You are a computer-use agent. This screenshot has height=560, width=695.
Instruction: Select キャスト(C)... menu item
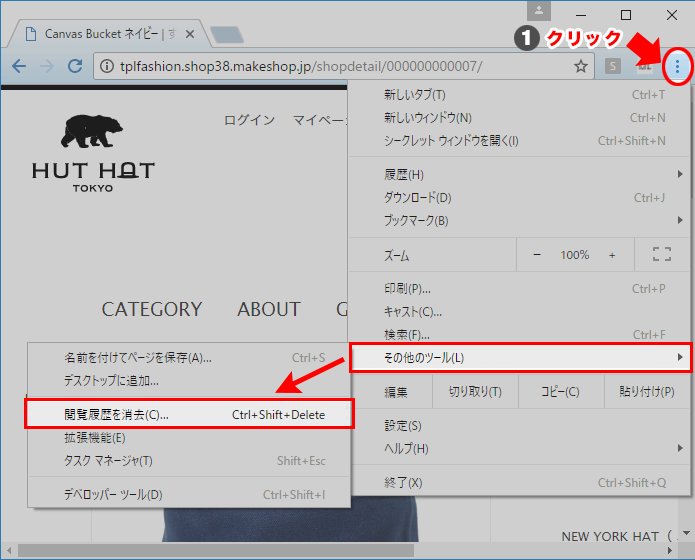click(519, 312)
